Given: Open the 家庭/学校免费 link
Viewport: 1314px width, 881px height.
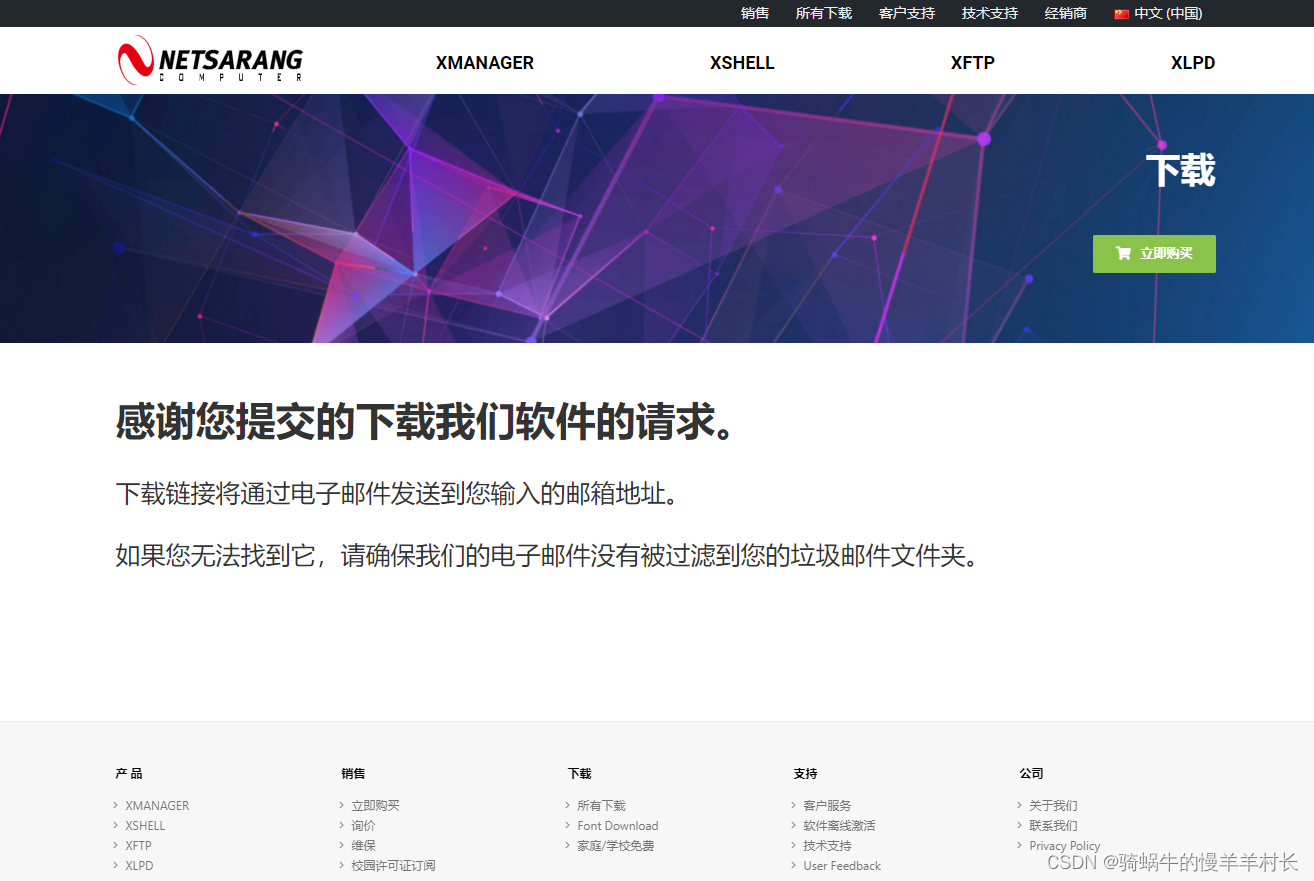Looking at the screenshot, I should tap(615, 846).
